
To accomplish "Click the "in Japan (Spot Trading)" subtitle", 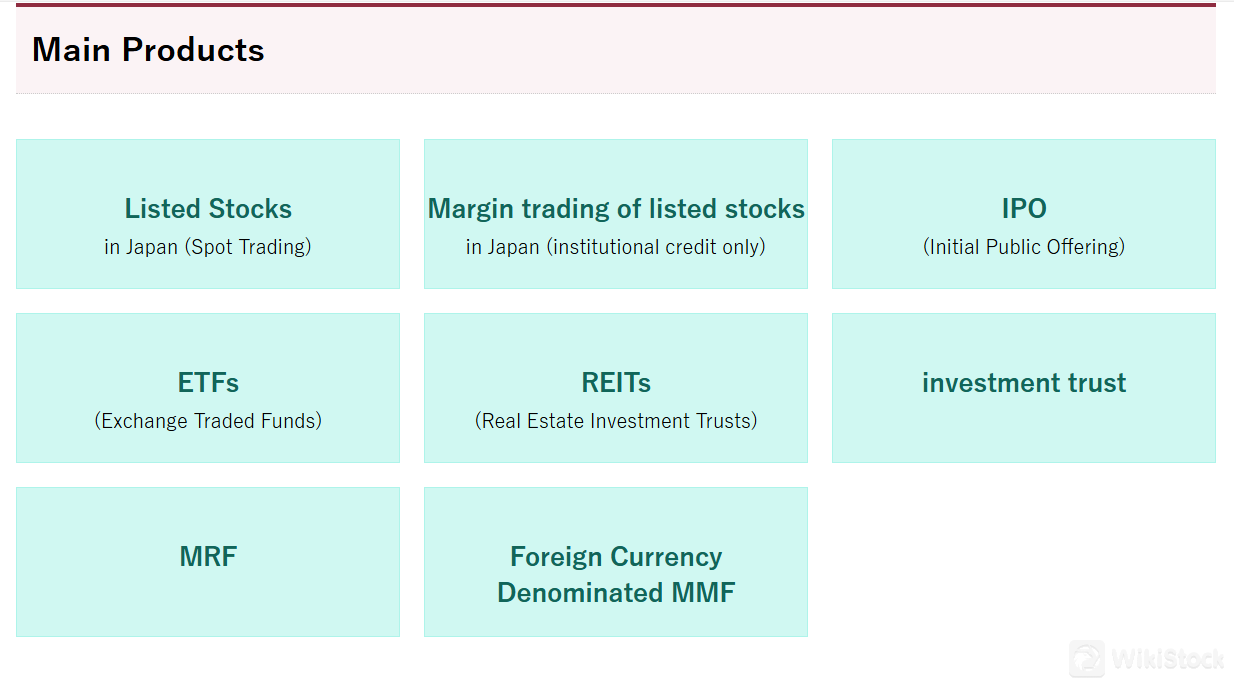I will tap(208, 247).
